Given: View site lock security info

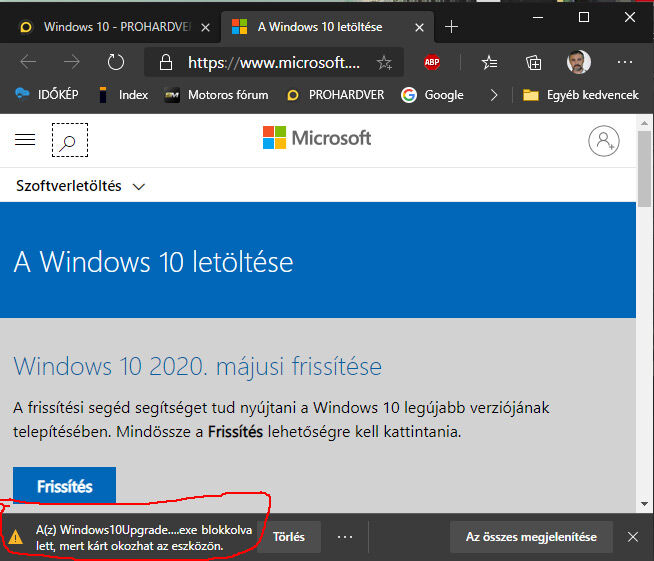Looking at the screenshot, I should [x=166, y=63].
